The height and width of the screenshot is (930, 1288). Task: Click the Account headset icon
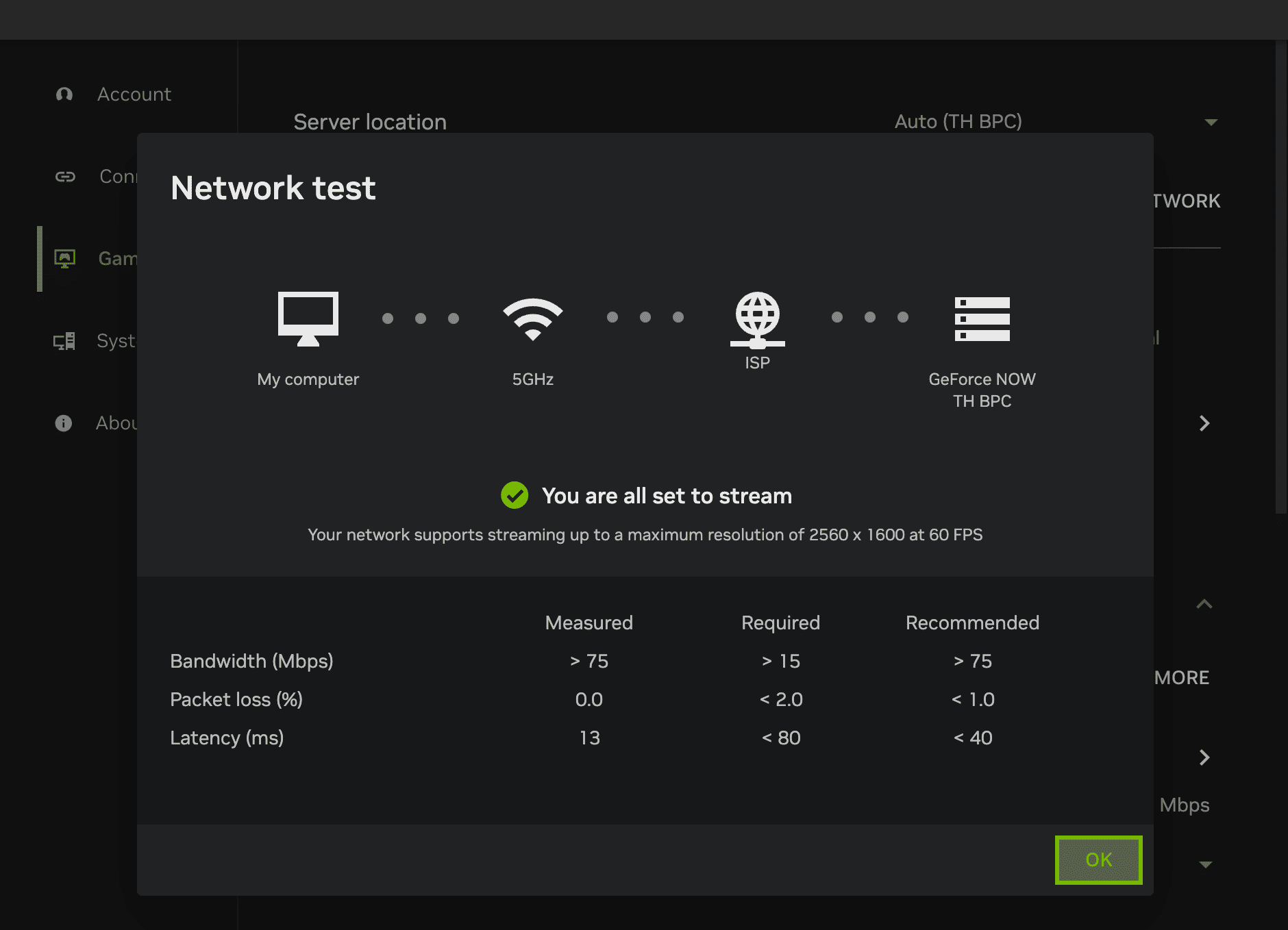[64, 95]
